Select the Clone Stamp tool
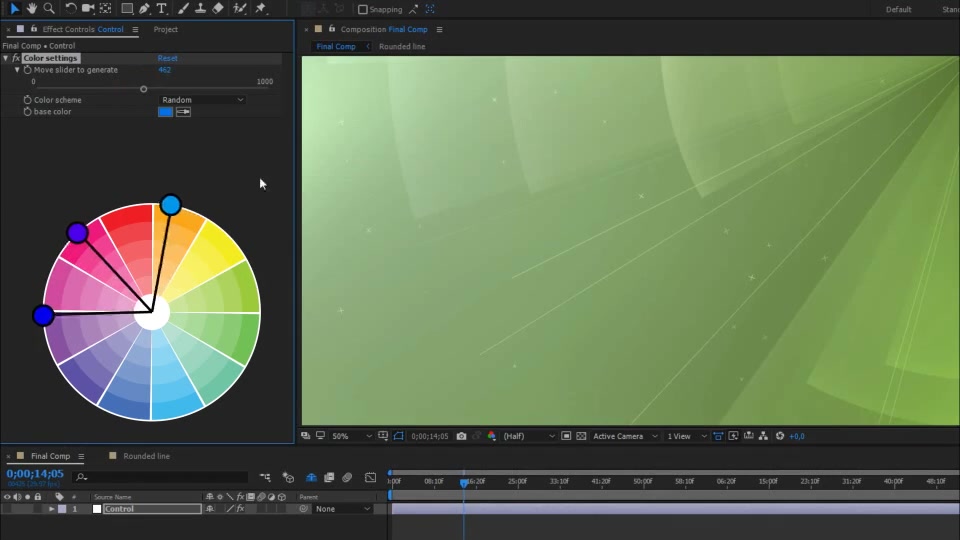The height and width of the screenshot is (540, 960). (200, 9)
